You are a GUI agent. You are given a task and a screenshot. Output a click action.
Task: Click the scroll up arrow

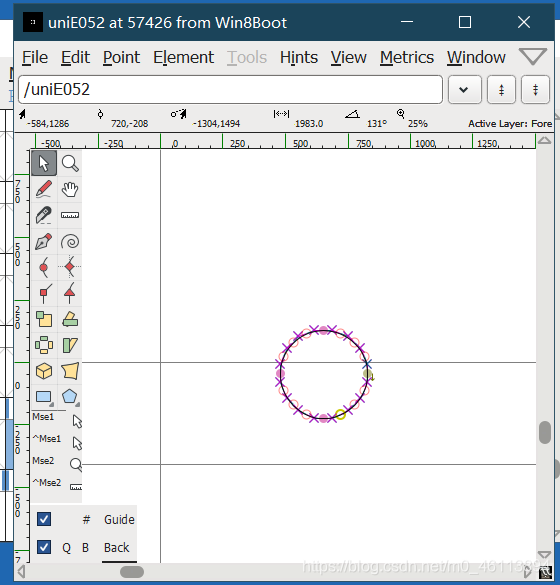point(545,141)
